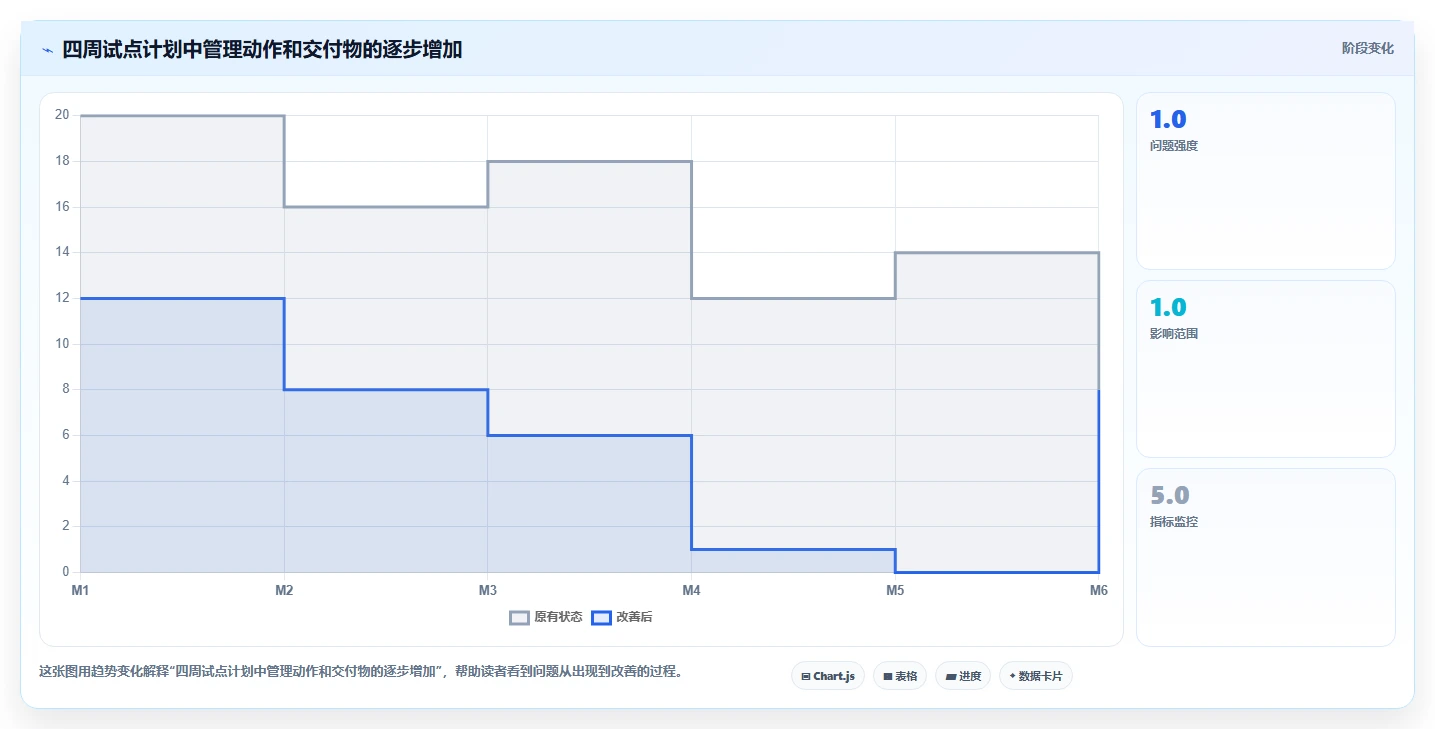This screenshot has height=729, width=1435.
Task: Open the 影响范围 metric card
Action: coord(1266,369)
